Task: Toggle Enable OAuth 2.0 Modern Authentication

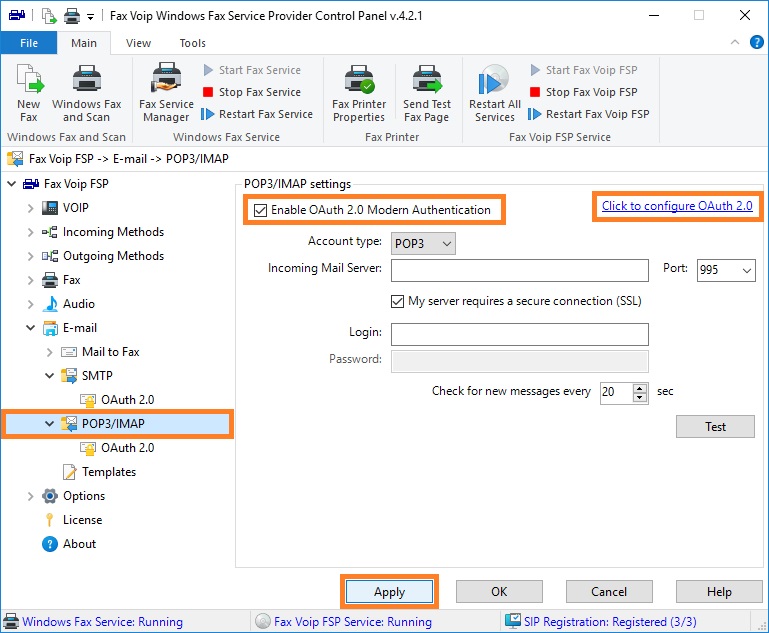Action: tap(260, 210)
